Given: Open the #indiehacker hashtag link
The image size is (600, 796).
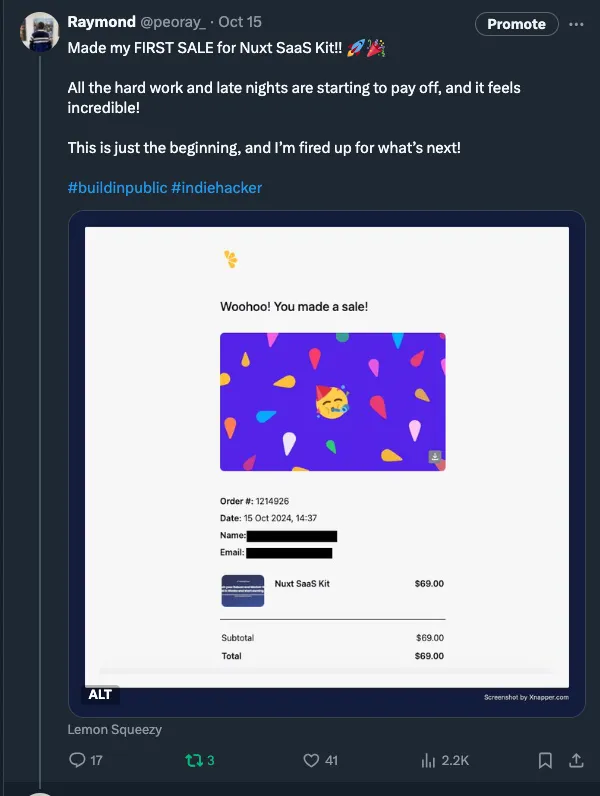Looking at the screenshot, I should pos(217,187).
